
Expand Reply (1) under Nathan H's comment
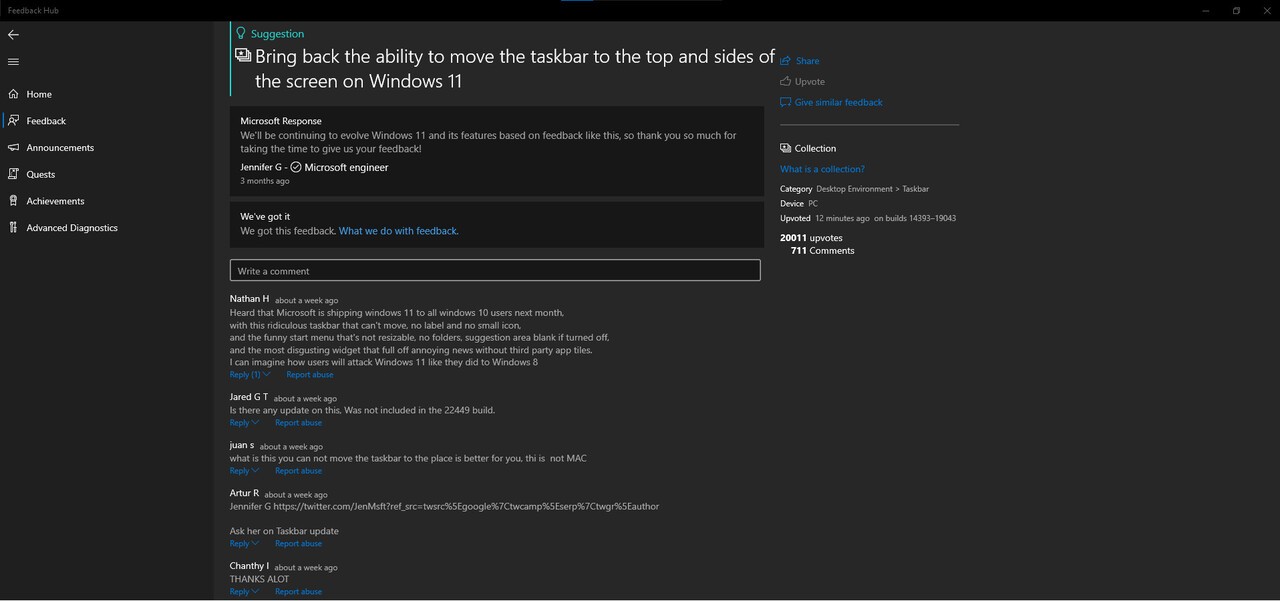tap(249, 375)
